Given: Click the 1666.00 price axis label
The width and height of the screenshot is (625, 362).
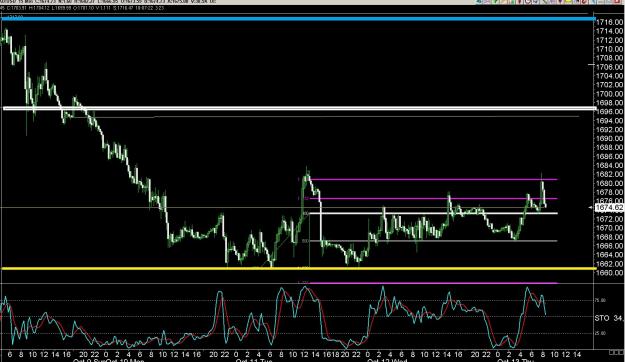Looking at the screenshot, I should 609,246.
